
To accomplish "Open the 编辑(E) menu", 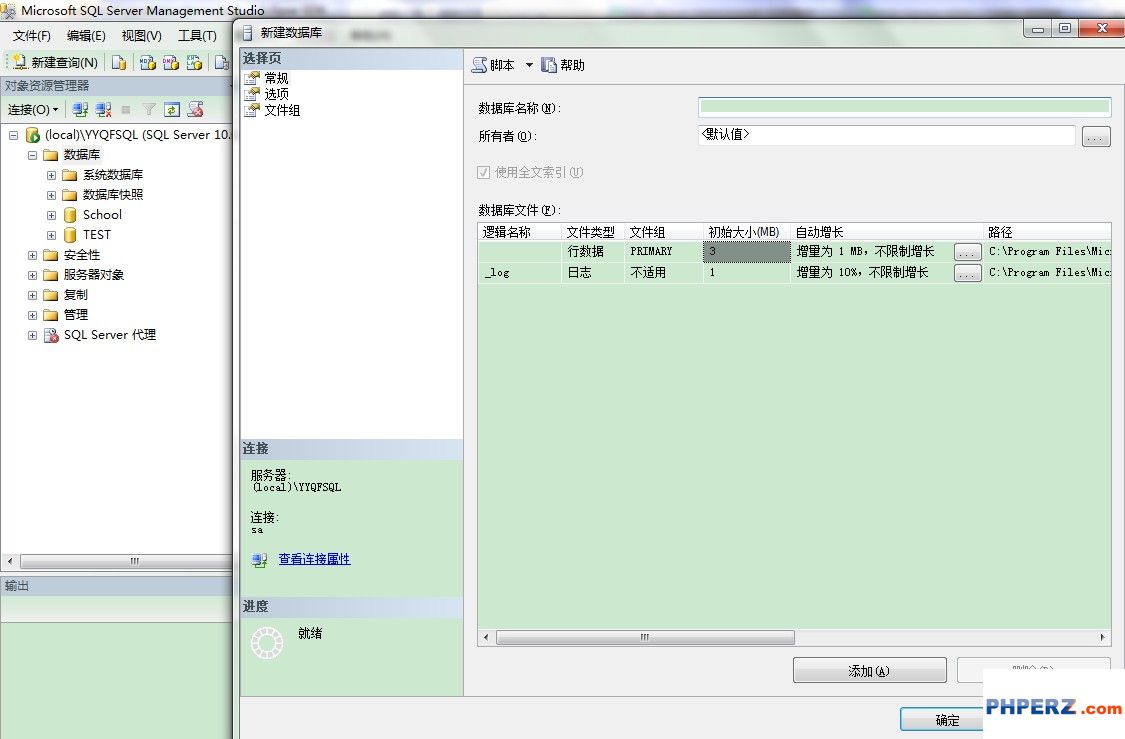I will pos(86,36).
